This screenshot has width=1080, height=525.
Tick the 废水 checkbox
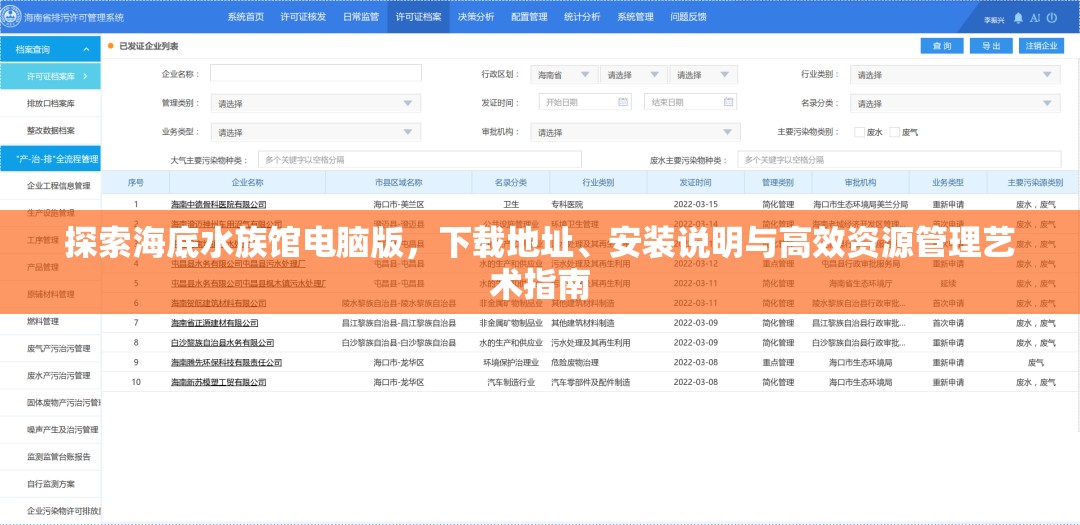(859, 132)
